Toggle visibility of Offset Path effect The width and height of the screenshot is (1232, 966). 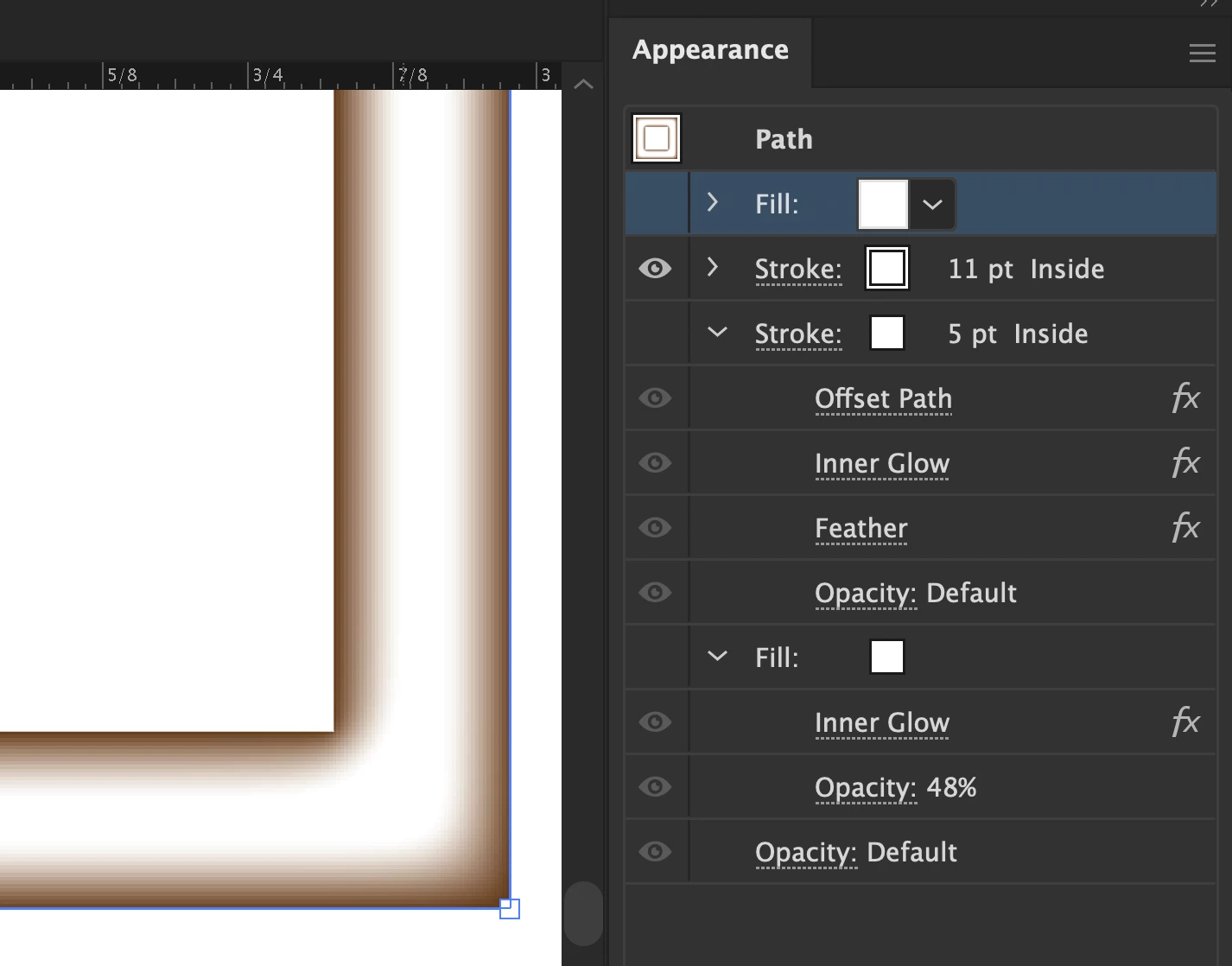(655, 398)
